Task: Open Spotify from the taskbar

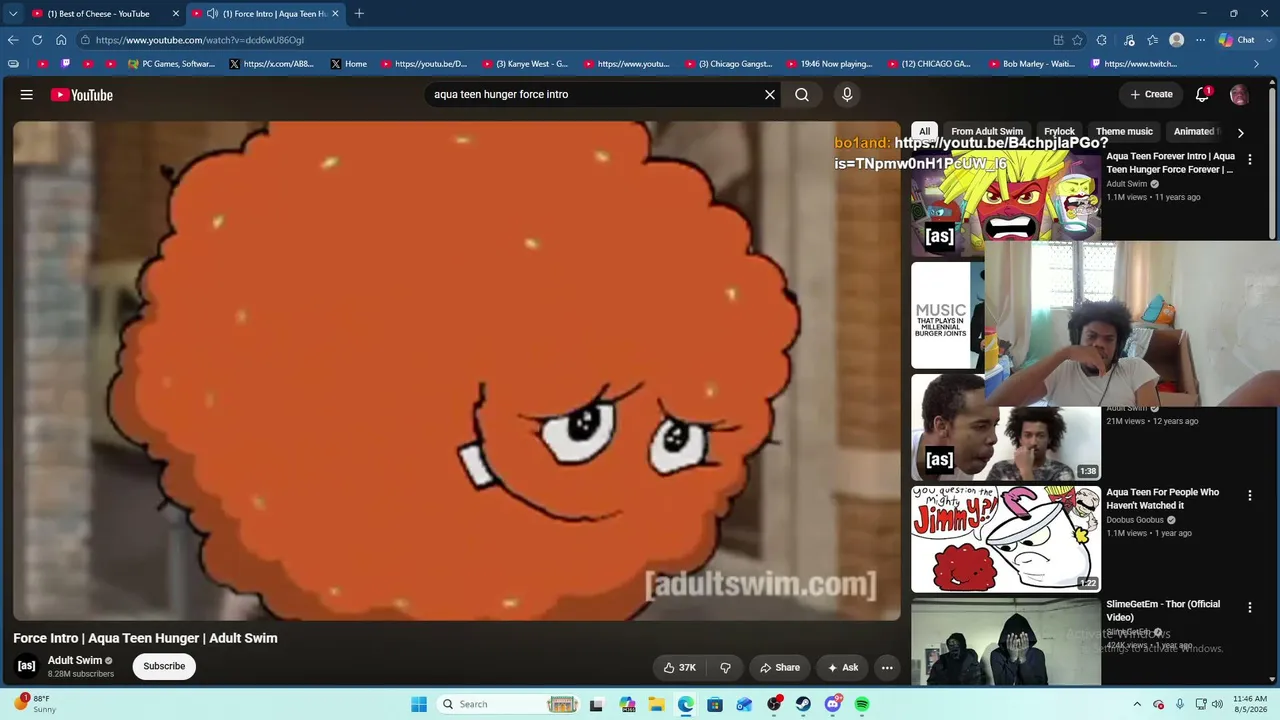Action: tap(862, 704)
